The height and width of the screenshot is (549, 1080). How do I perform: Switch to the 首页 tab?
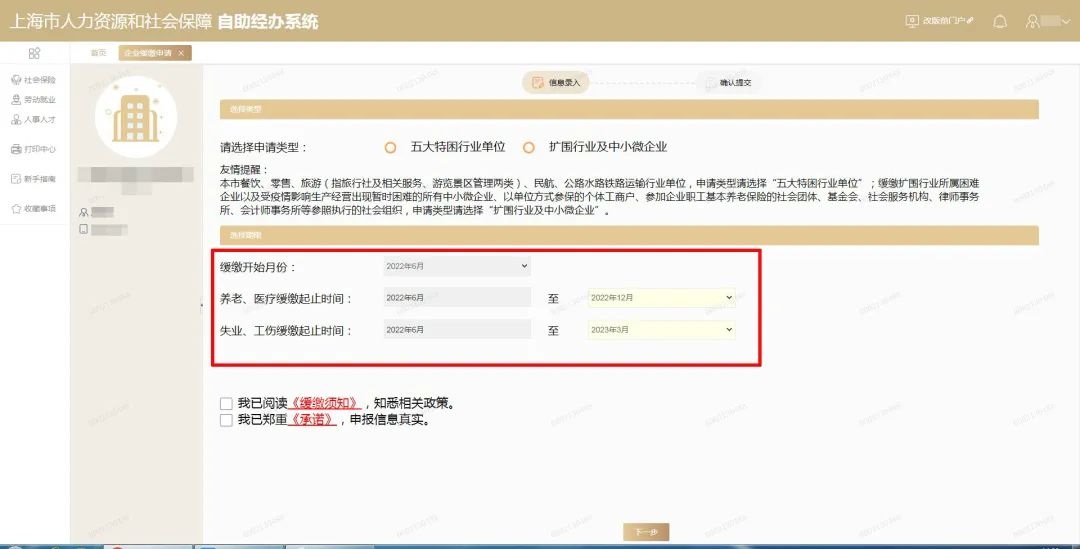pos(98,53)
